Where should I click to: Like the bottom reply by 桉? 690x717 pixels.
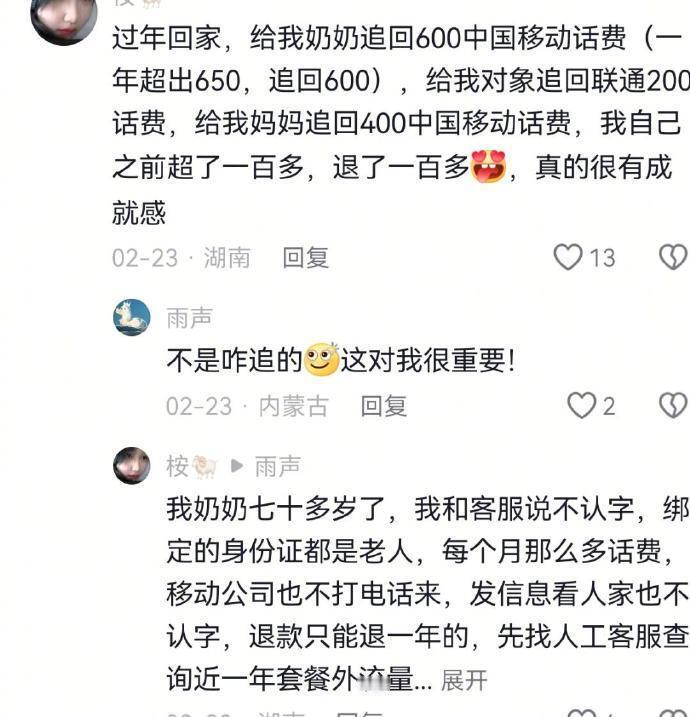pyautogui.click(x=582, y=713)
